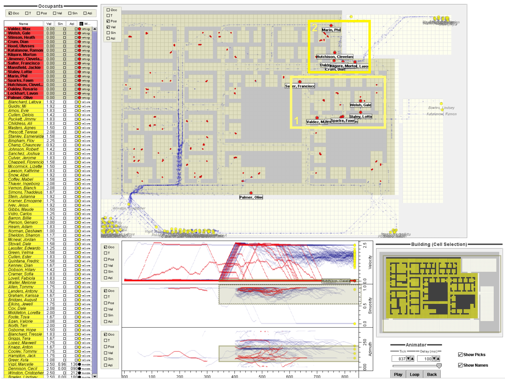506x380 pixels.
Task: Click the red color dot in Valdez, Max row
Action: click(79, 29)
